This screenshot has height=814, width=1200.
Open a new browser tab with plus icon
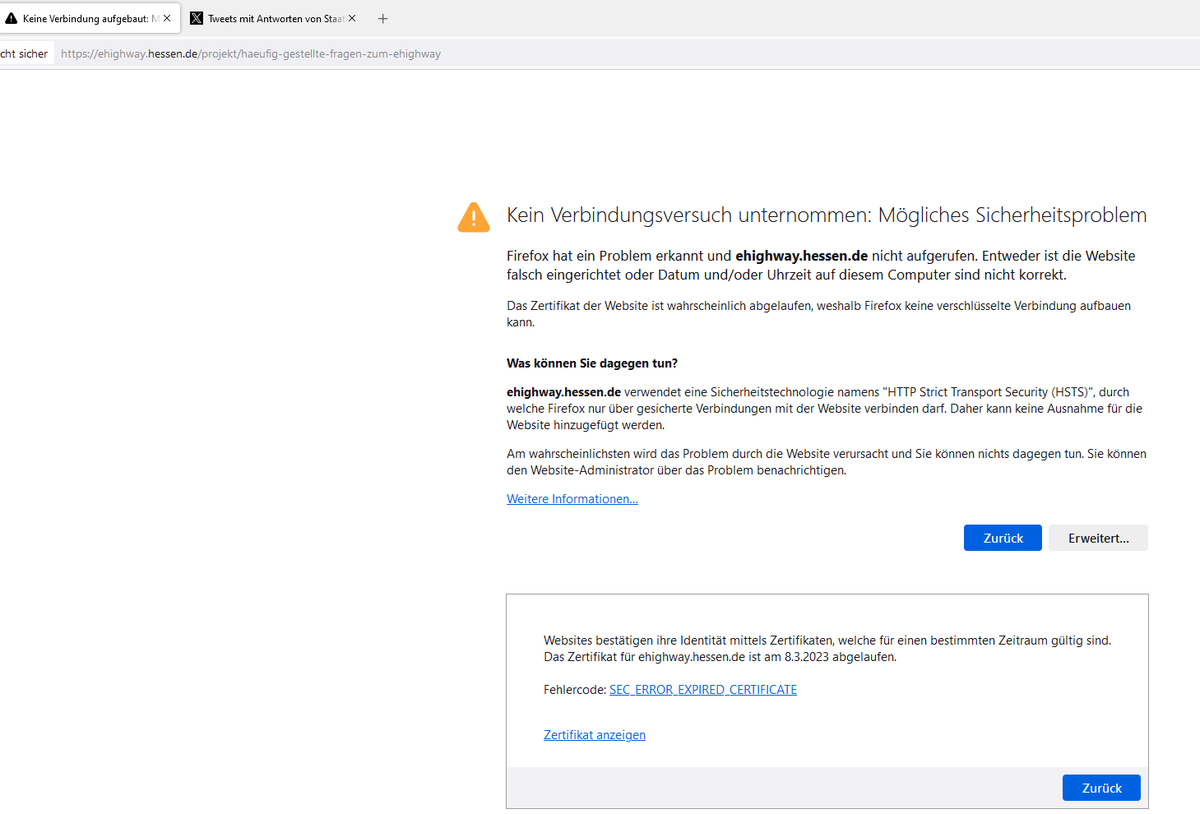383,18
